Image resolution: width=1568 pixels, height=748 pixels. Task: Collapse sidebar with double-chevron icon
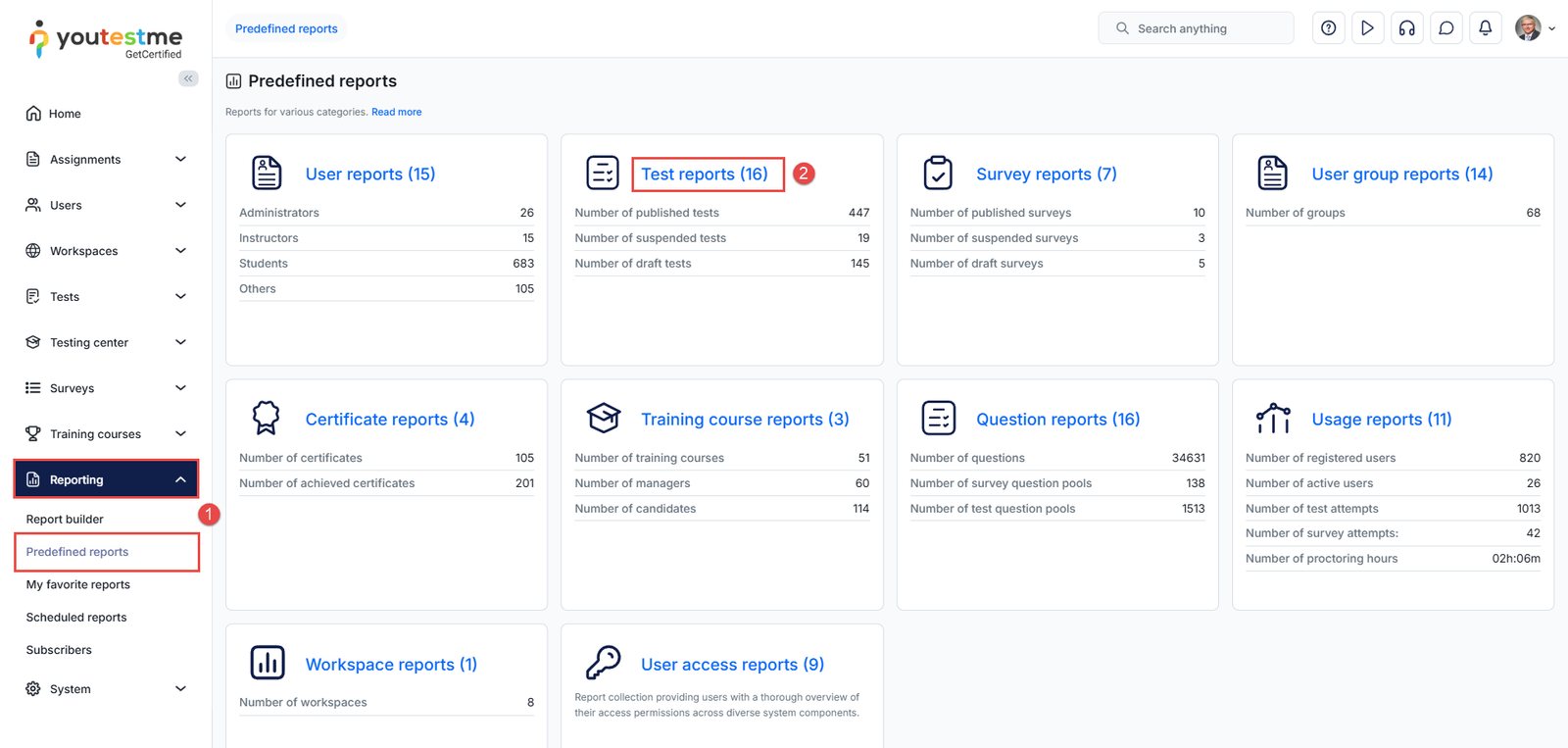[188, 78]
